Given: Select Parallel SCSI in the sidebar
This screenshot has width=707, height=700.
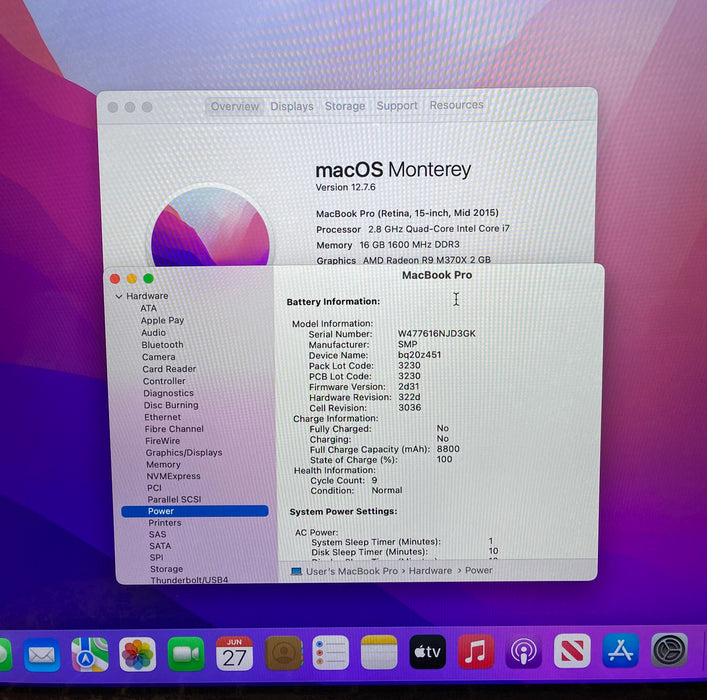Looking at the screenshot, I should click(174, 499).
